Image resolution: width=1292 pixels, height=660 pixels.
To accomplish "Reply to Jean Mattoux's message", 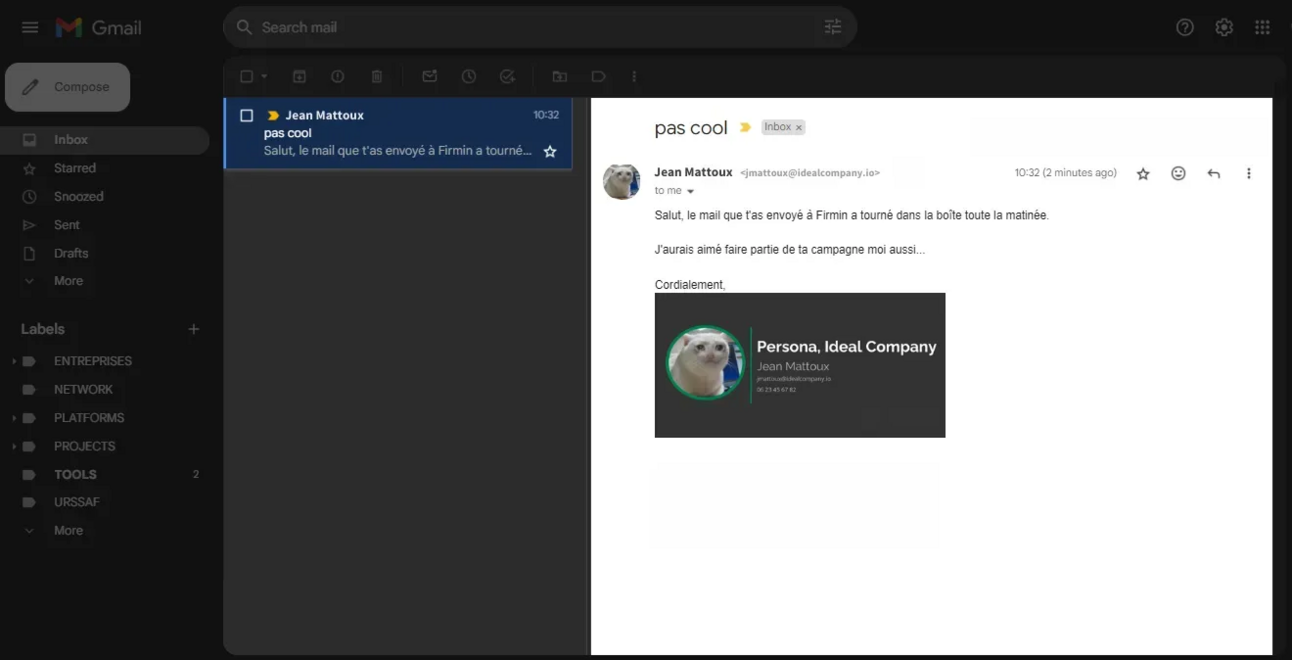I will (1213, 173).
